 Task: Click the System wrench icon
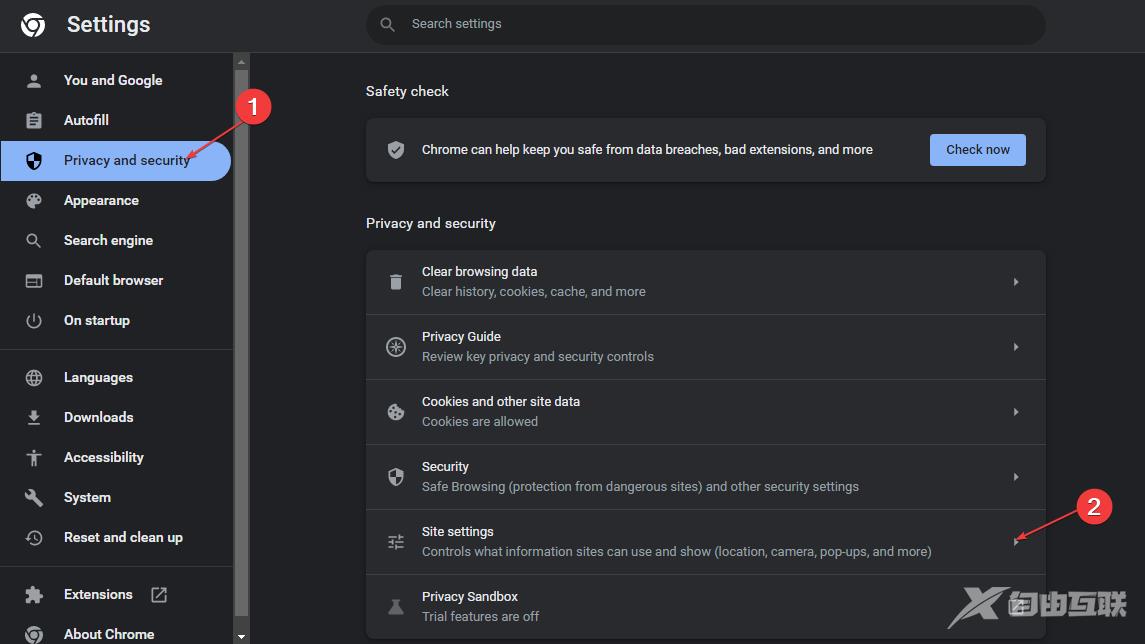click(x=34, y=498)
